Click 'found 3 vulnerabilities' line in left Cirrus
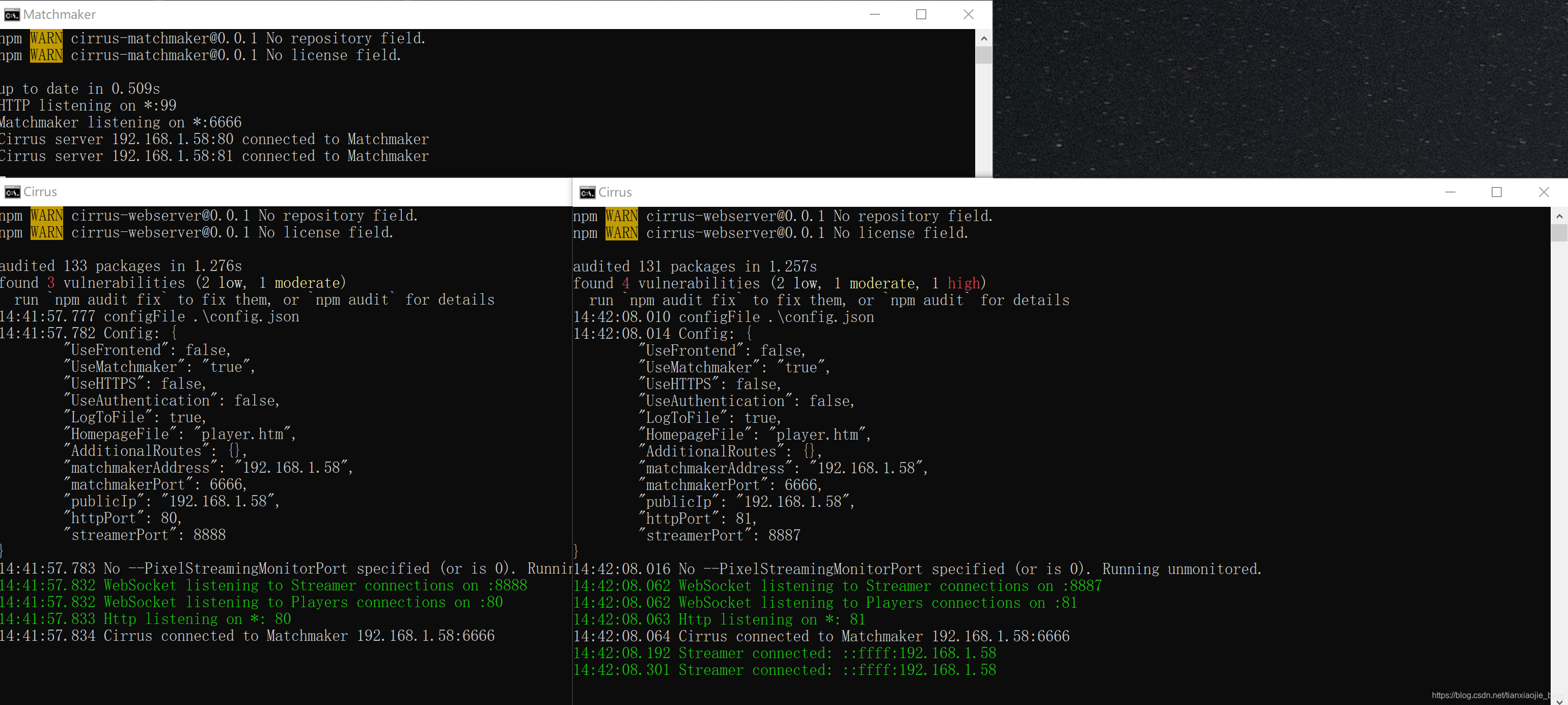Viewport: 1568px width, 705px height. [x=174, y=284]
